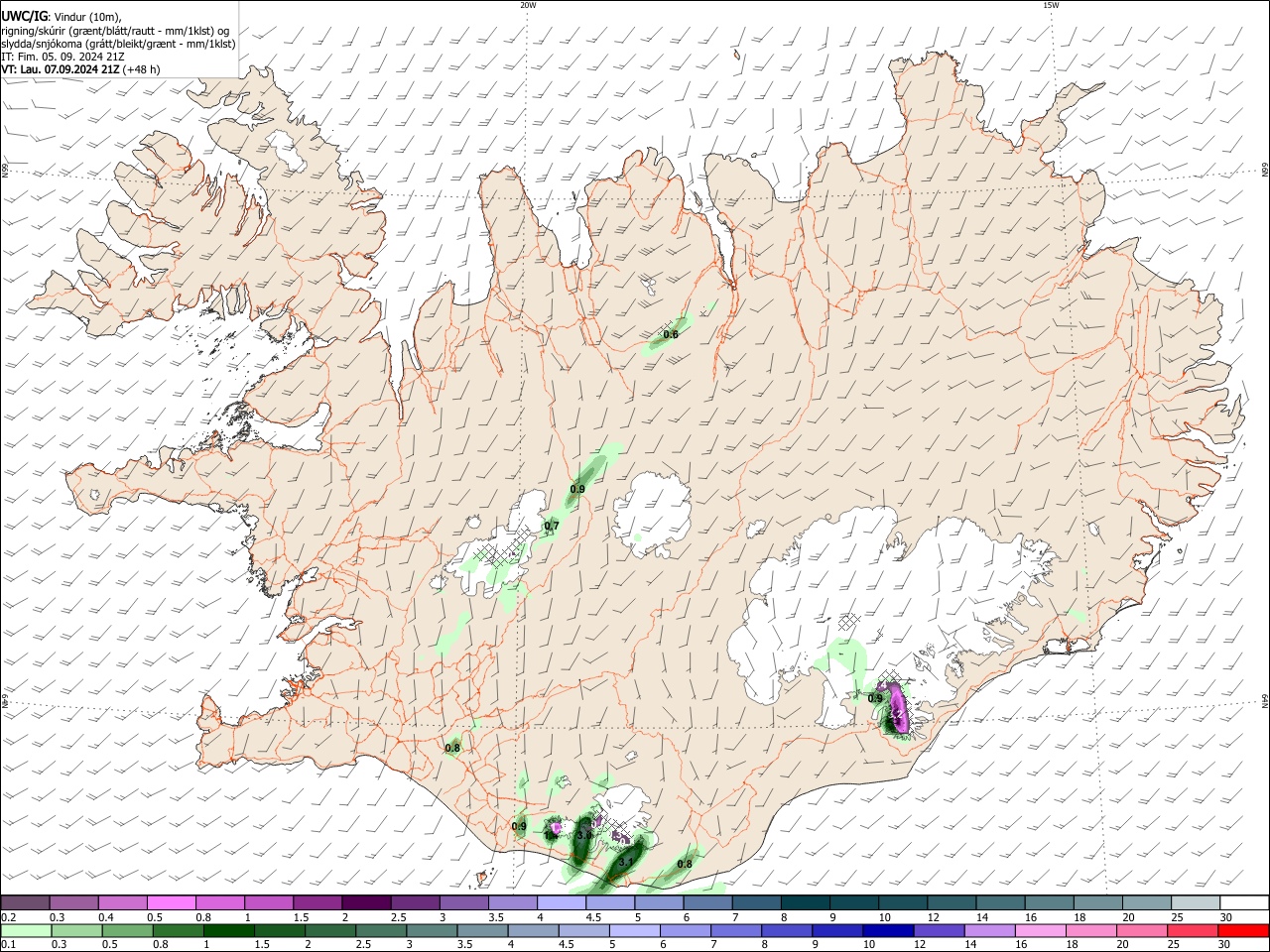This screenshot has height=952, width=1270.
Task: Click the darkest green 1–1.5 rain legend swatch
Action: coord(231,930)
